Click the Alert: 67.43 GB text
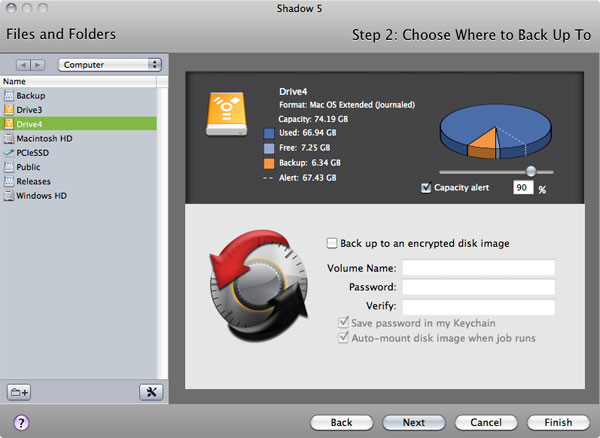Screen dimensions: 600x438 [308, 177]
